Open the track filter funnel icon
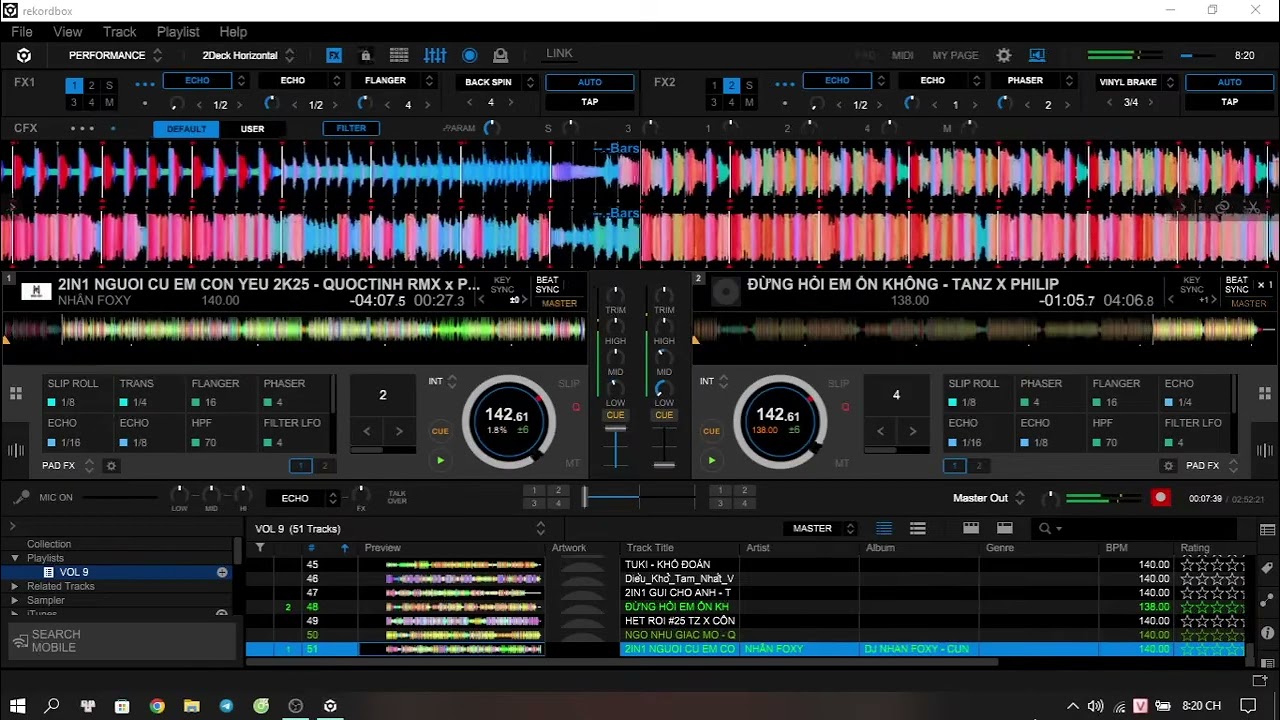The image size is (1280, 720). (260, 548)
